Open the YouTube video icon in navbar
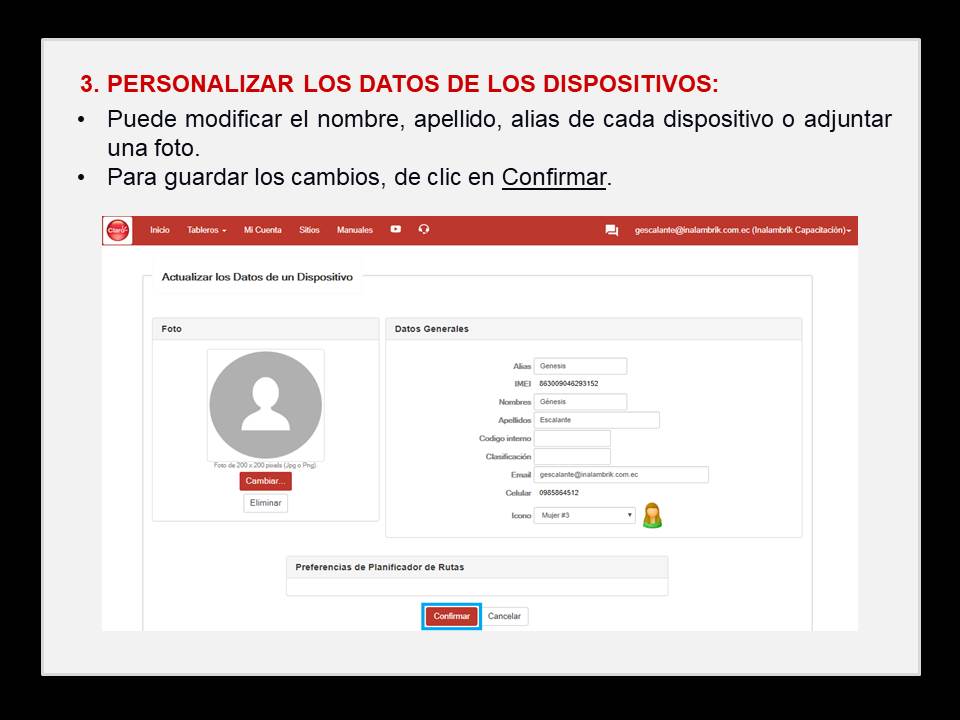960x720 pixels. click(x=396, y=229)
